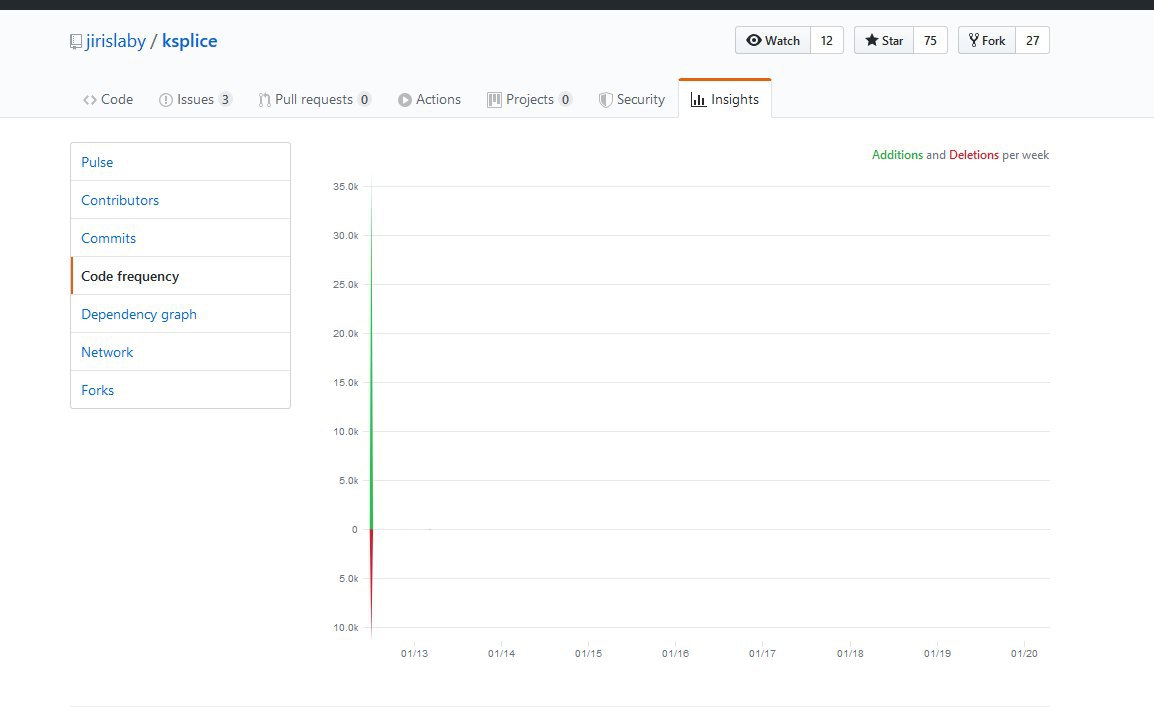
Task: Click the 01/13 x-axis label
Action: [x=414, y=654]
